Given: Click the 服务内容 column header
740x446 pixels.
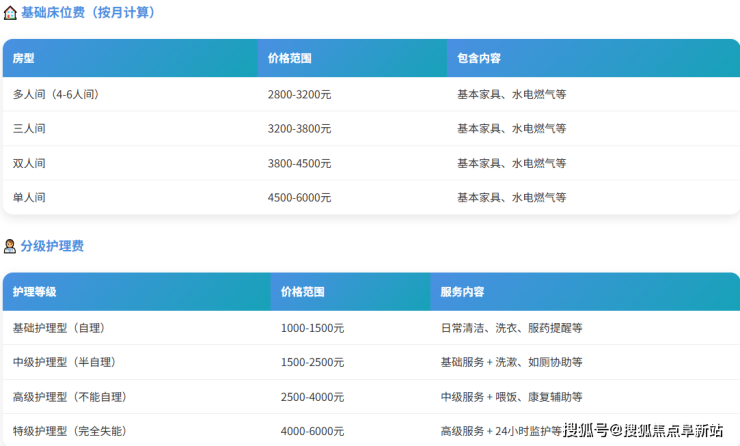Looking at the screenshot, I should pyautogui.click(x=463, y=292).
